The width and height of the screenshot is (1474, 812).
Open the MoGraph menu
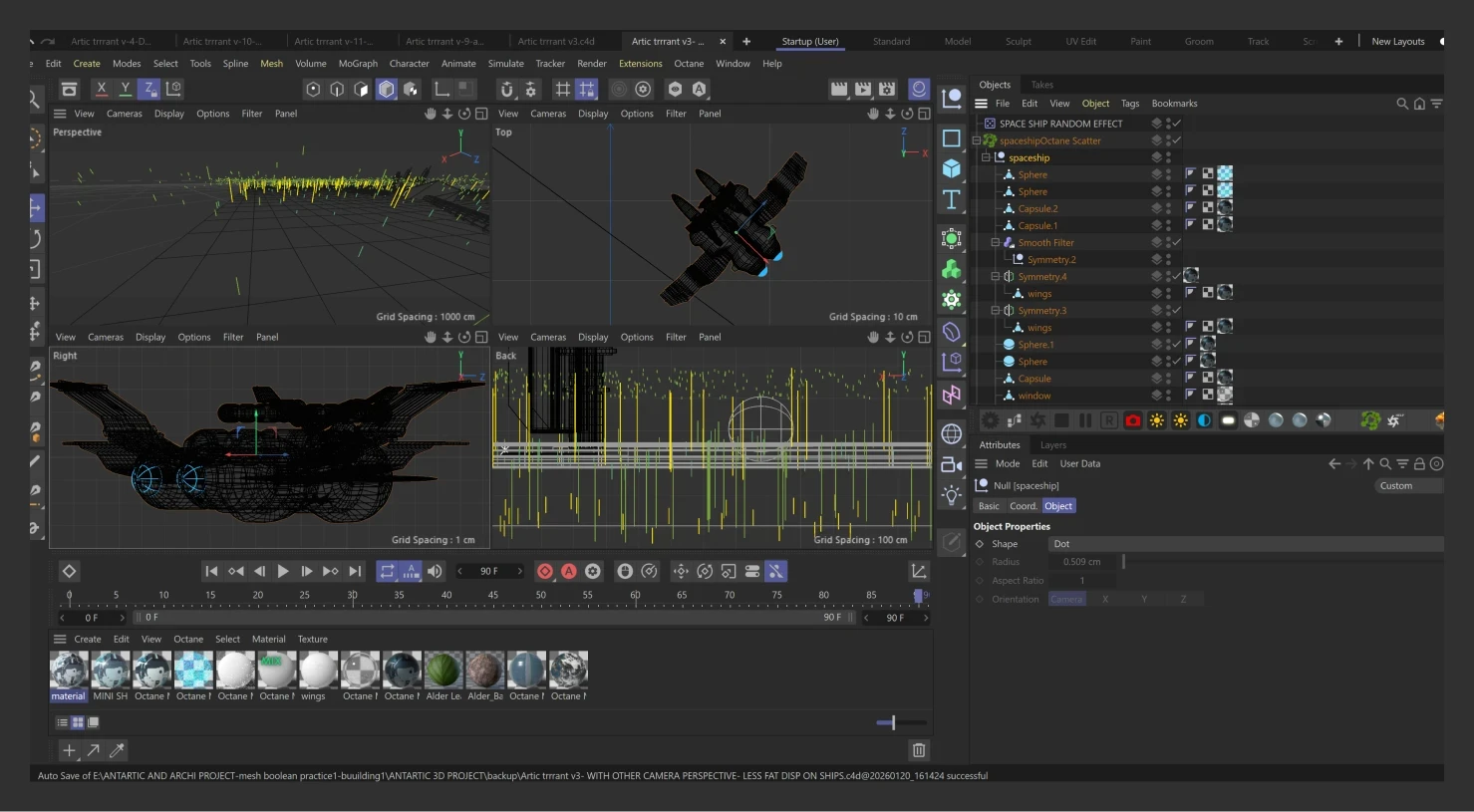point(358,64)
